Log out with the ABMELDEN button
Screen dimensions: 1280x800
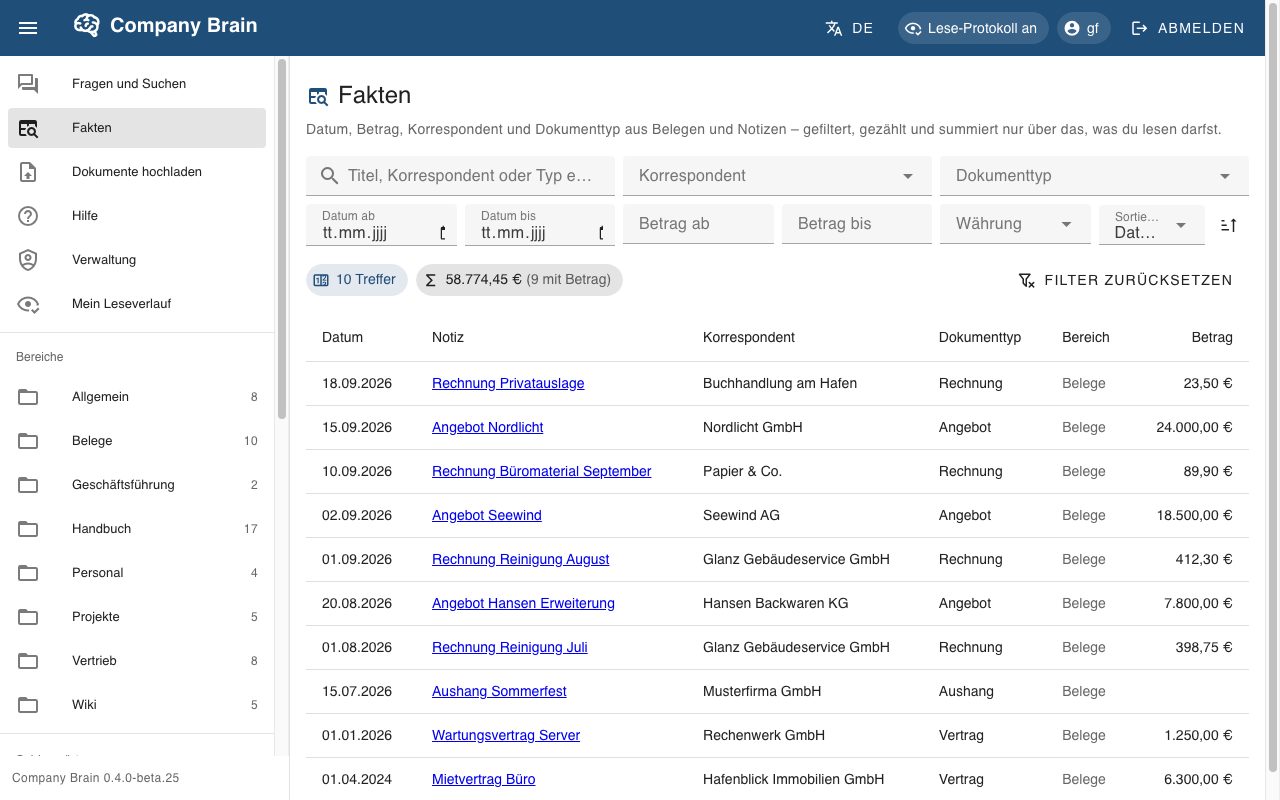(1188, 28)
